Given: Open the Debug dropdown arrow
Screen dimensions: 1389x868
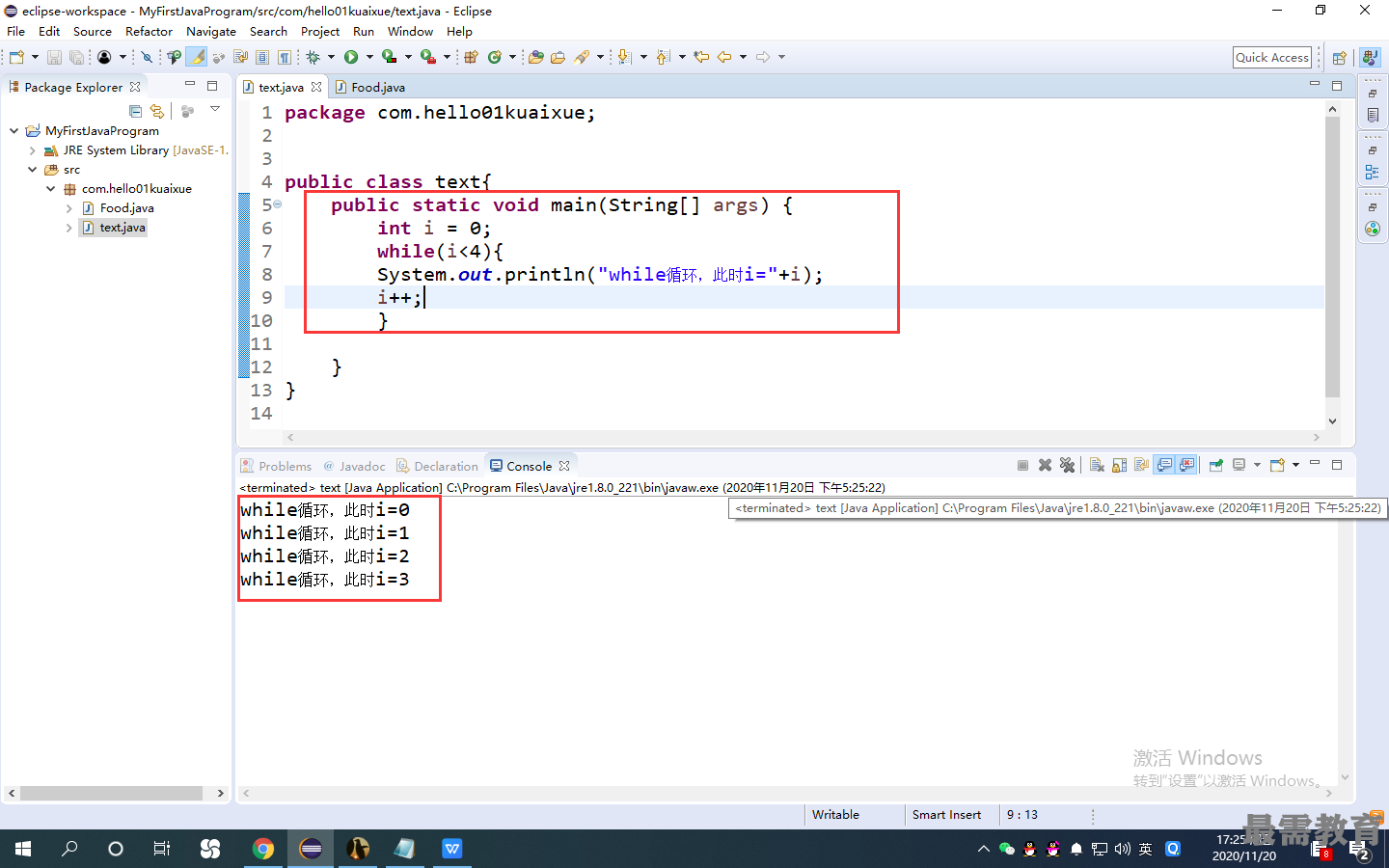Looking at the screenshot, I should [x=331, y=57].
